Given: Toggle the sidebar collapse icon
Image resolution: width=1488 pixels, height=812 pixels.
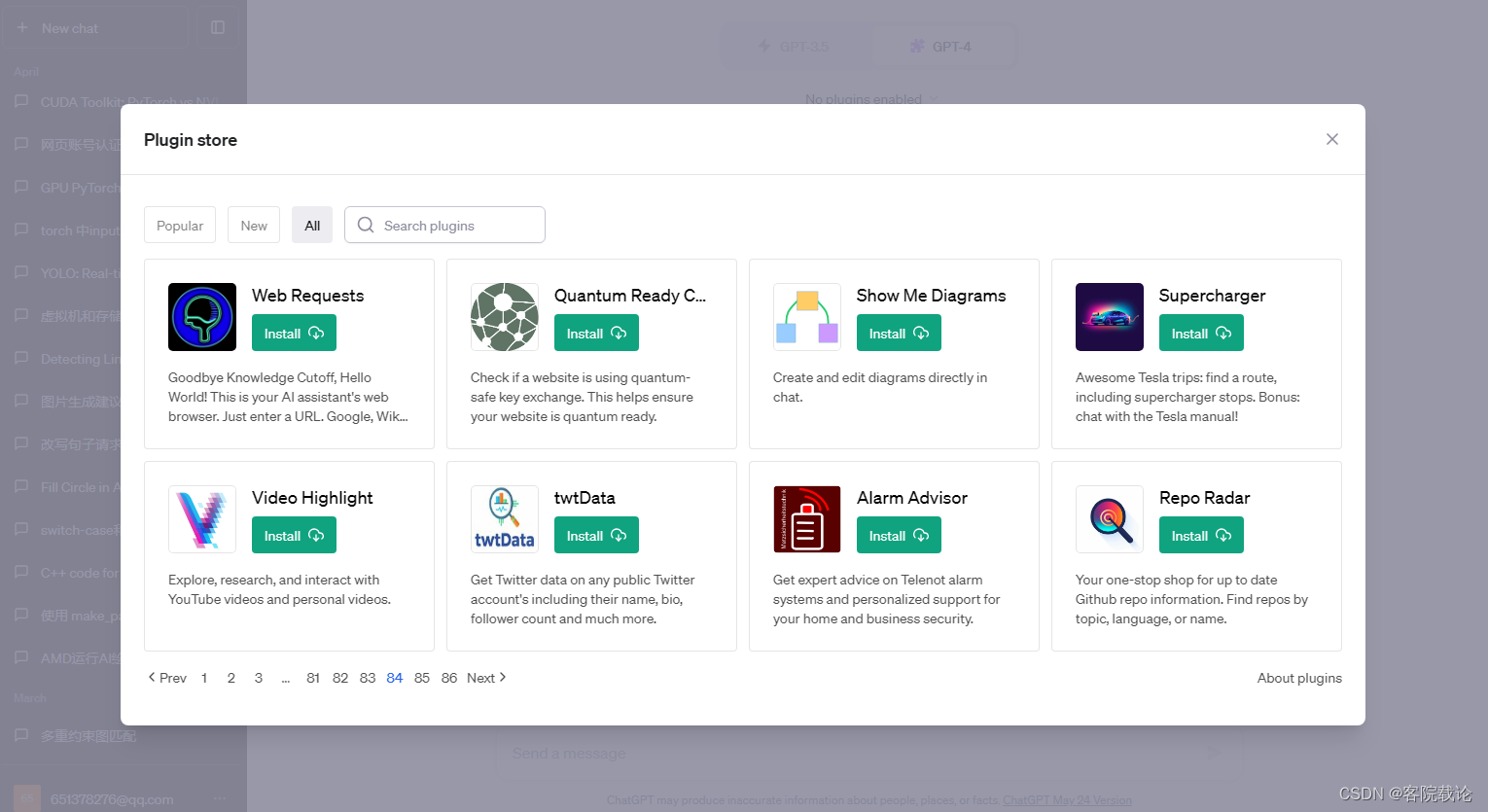Looking at the screenshot, I should point(218,28).
